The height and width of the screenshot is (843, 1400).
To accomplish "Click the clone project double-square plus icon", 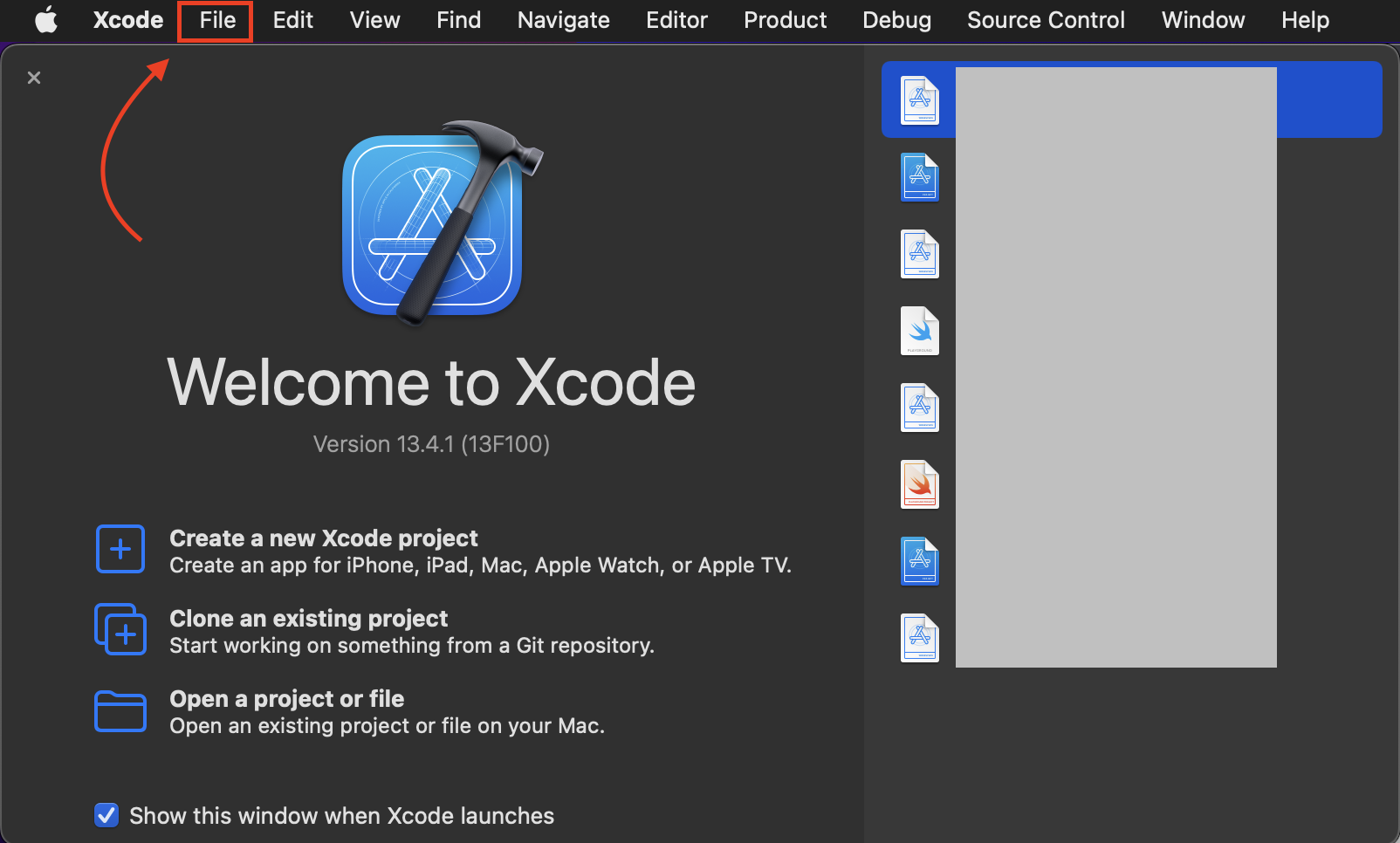I will click(x=120, y=629).
